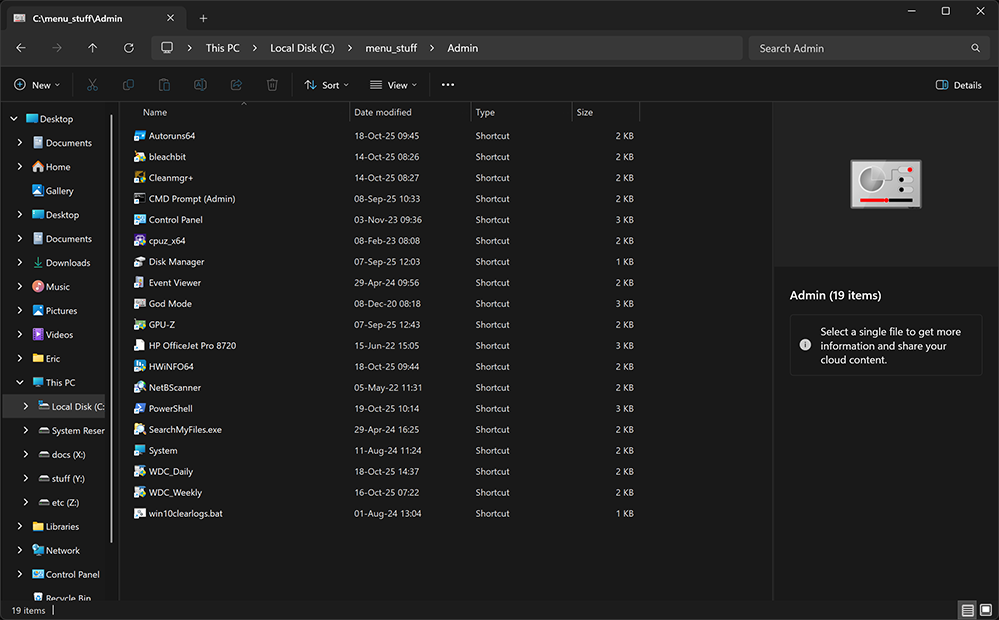The image size is (999, 620).
Task: Open the Sort dropdown menu
Action: pyautogui.click(x=322, y=85)
